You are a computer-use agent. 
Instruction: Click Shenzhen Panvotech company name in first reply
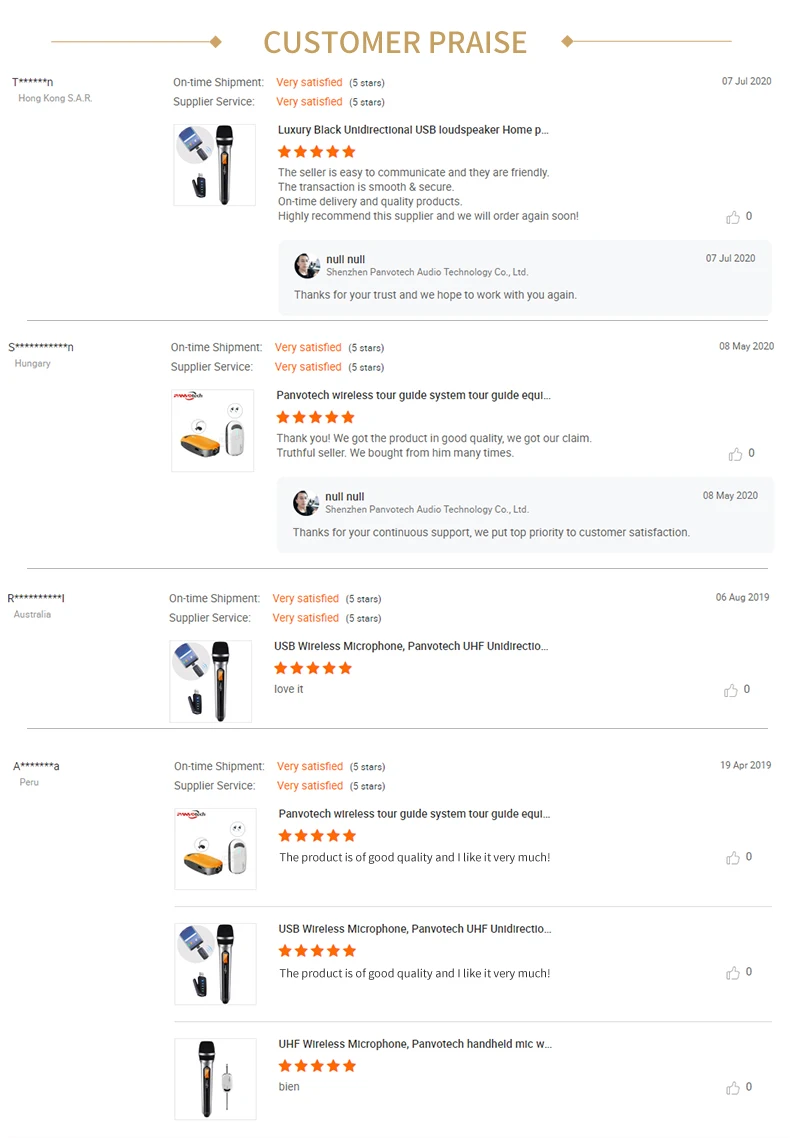click(x=427, y=272)
